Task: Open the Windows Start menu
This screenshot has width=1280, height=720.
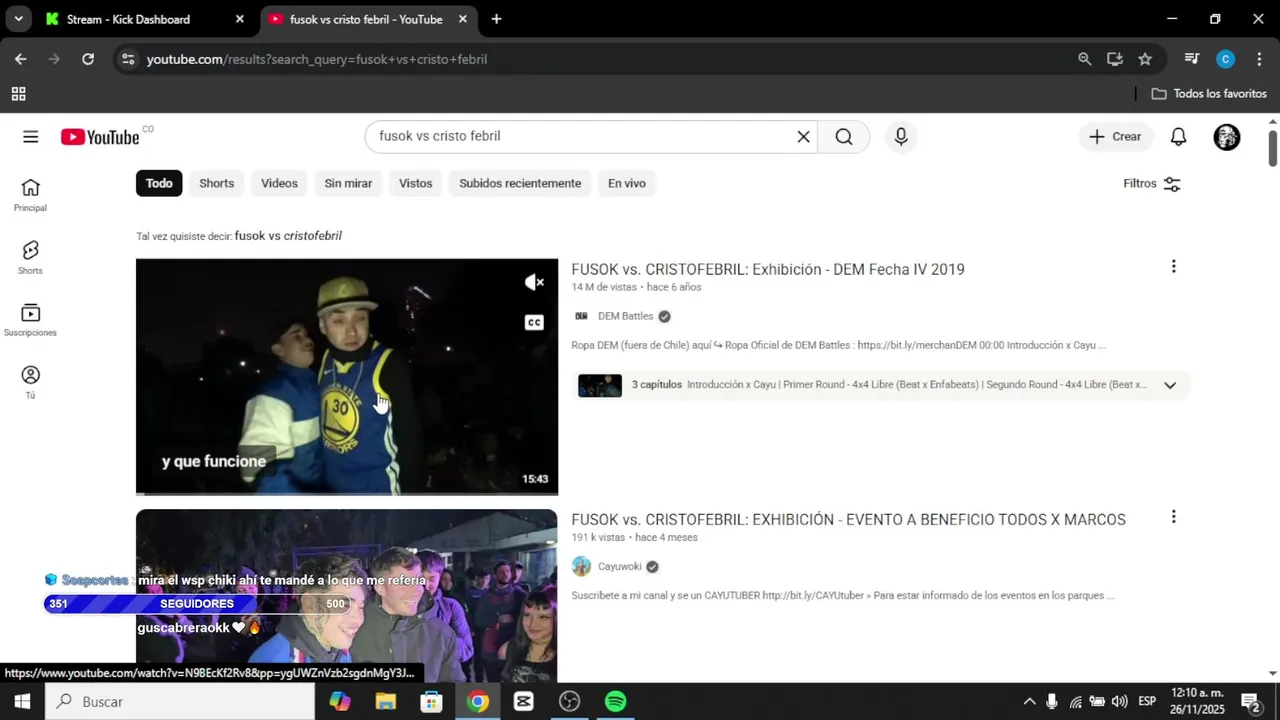Action: tap(22, 702)
